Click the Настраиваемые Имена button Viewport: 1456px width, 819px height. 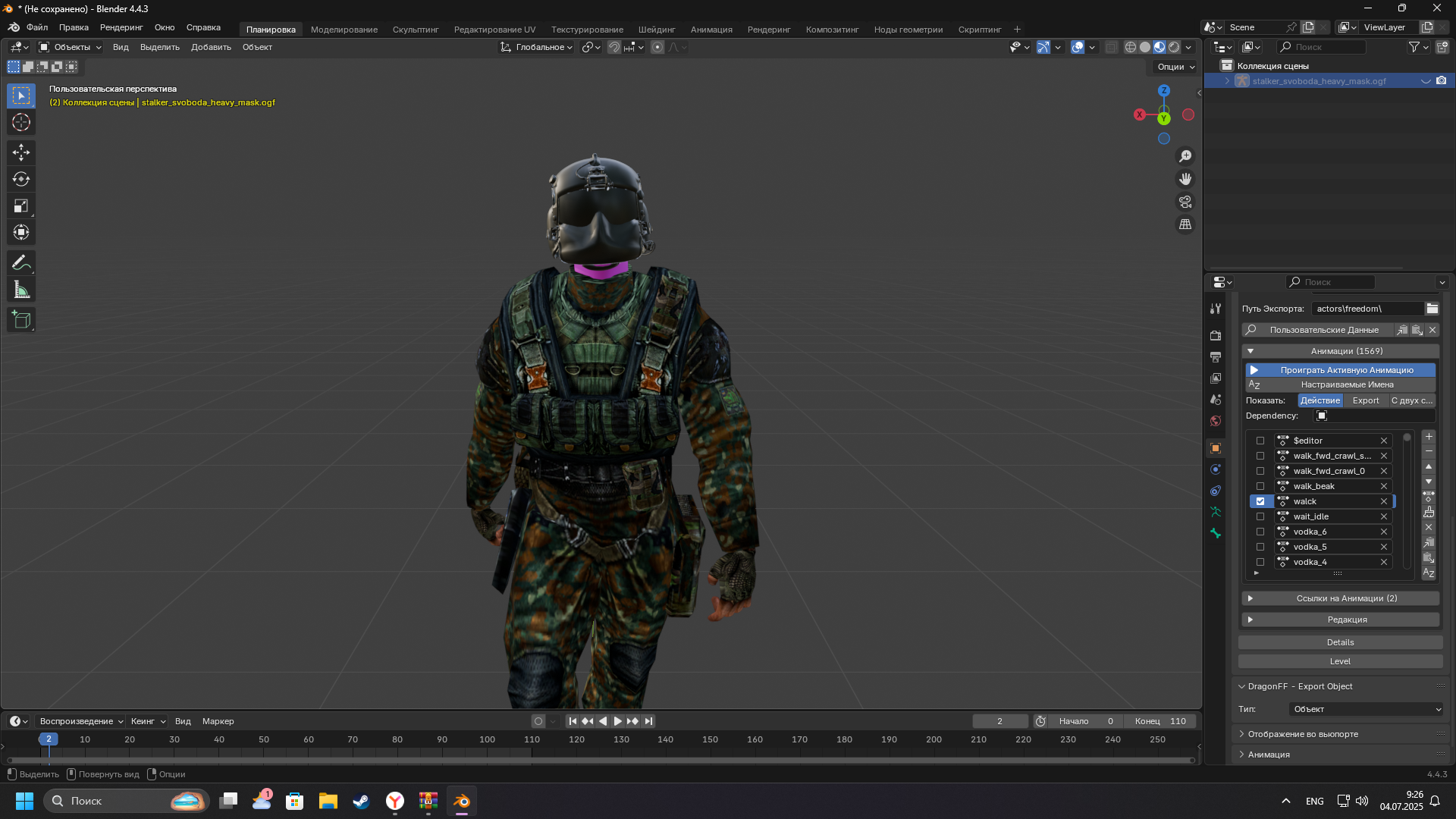coord(1340,384)
